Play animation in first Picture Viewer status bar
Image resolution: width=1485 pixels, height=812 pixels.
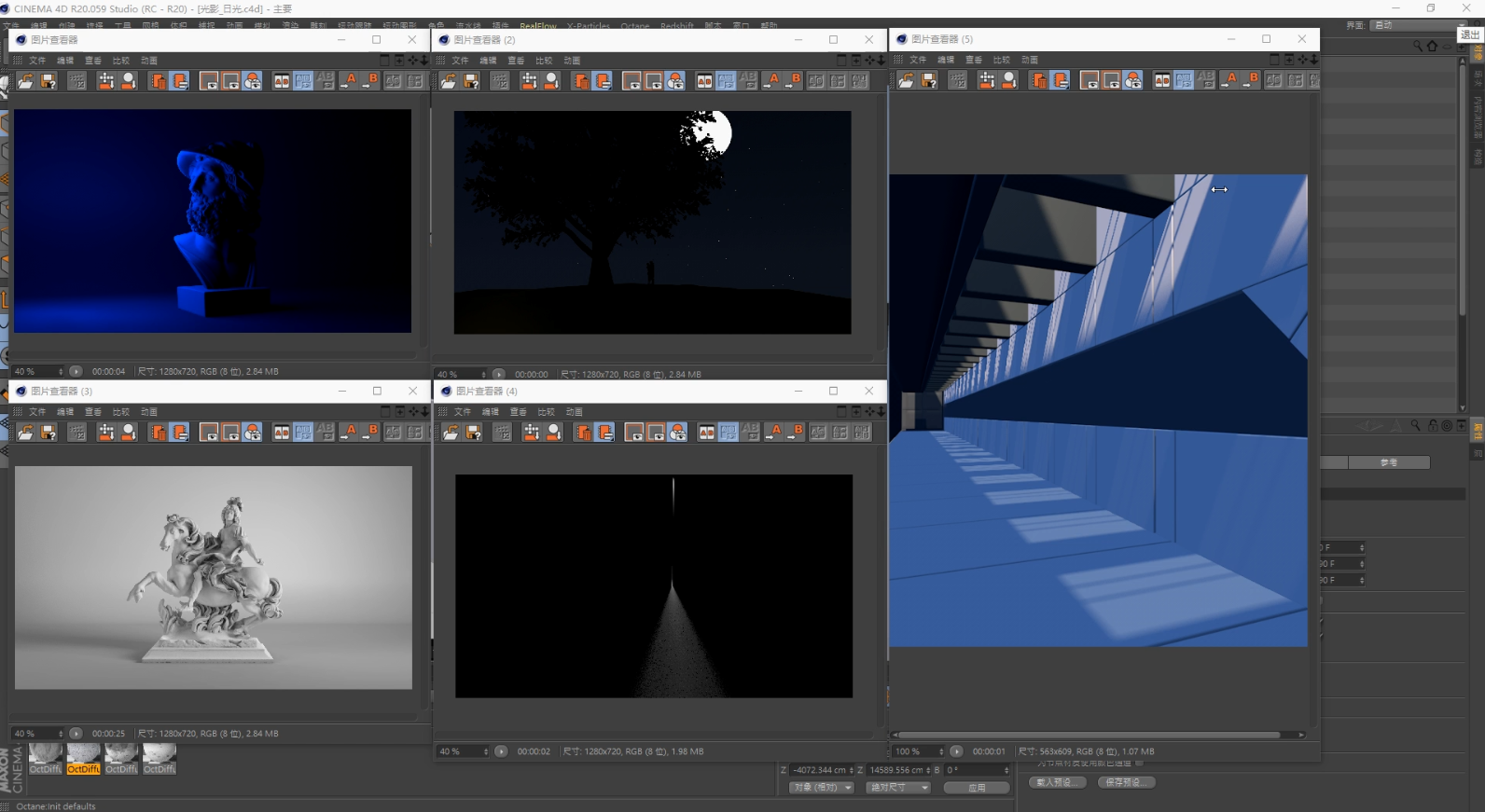76,371
